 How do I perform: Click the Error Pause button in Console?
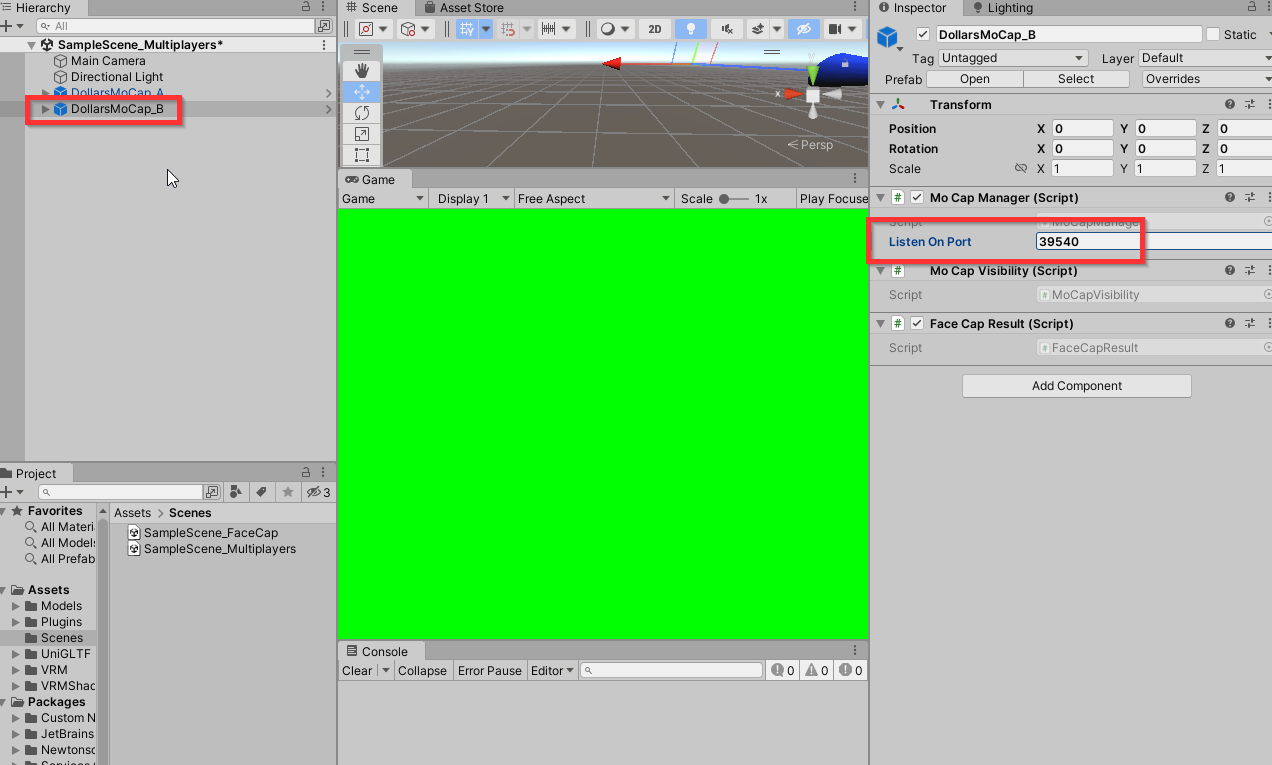coord(489,671)
